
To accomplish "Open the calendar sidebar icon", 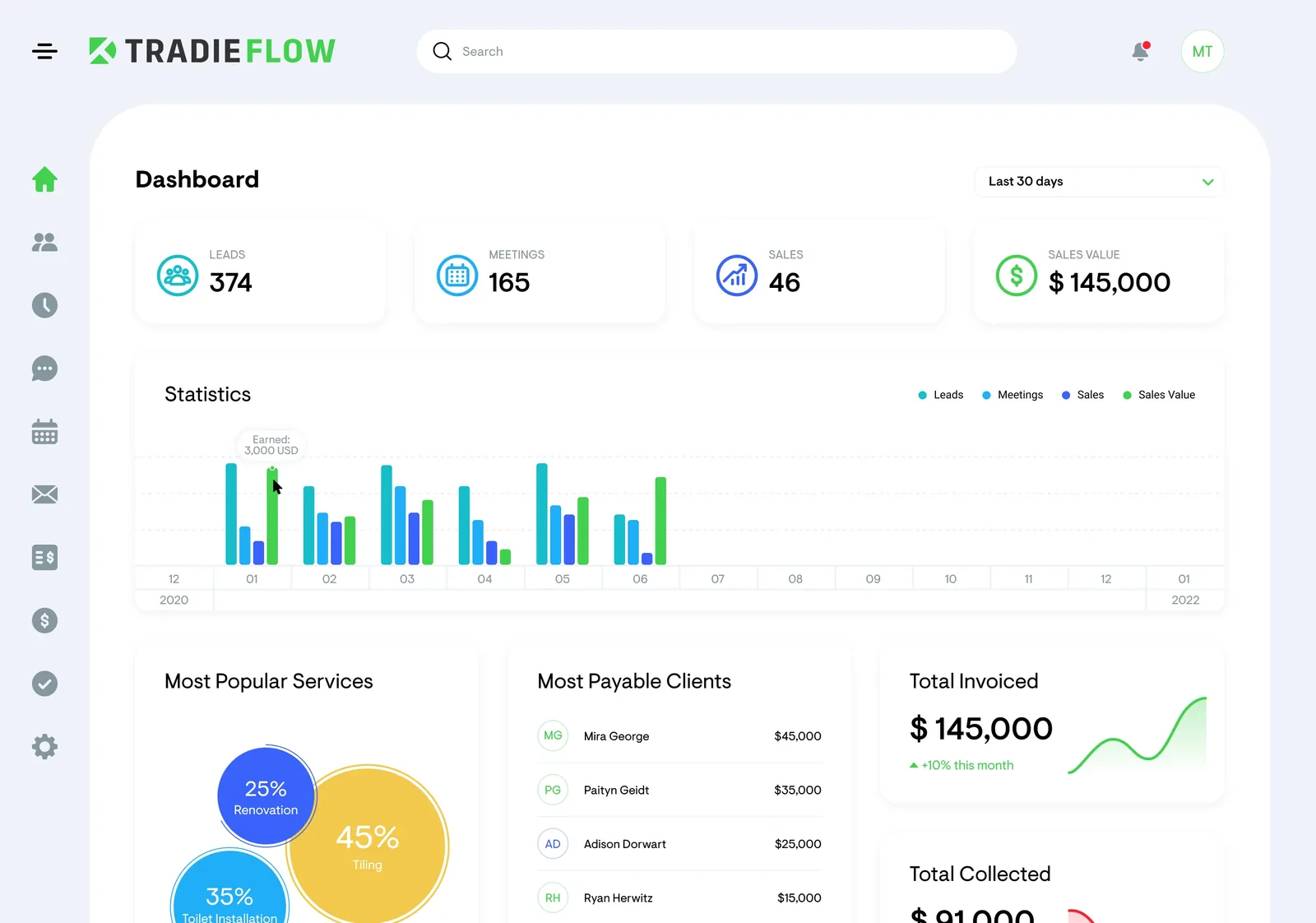I will pyautogui.click(x=44, y=431).
